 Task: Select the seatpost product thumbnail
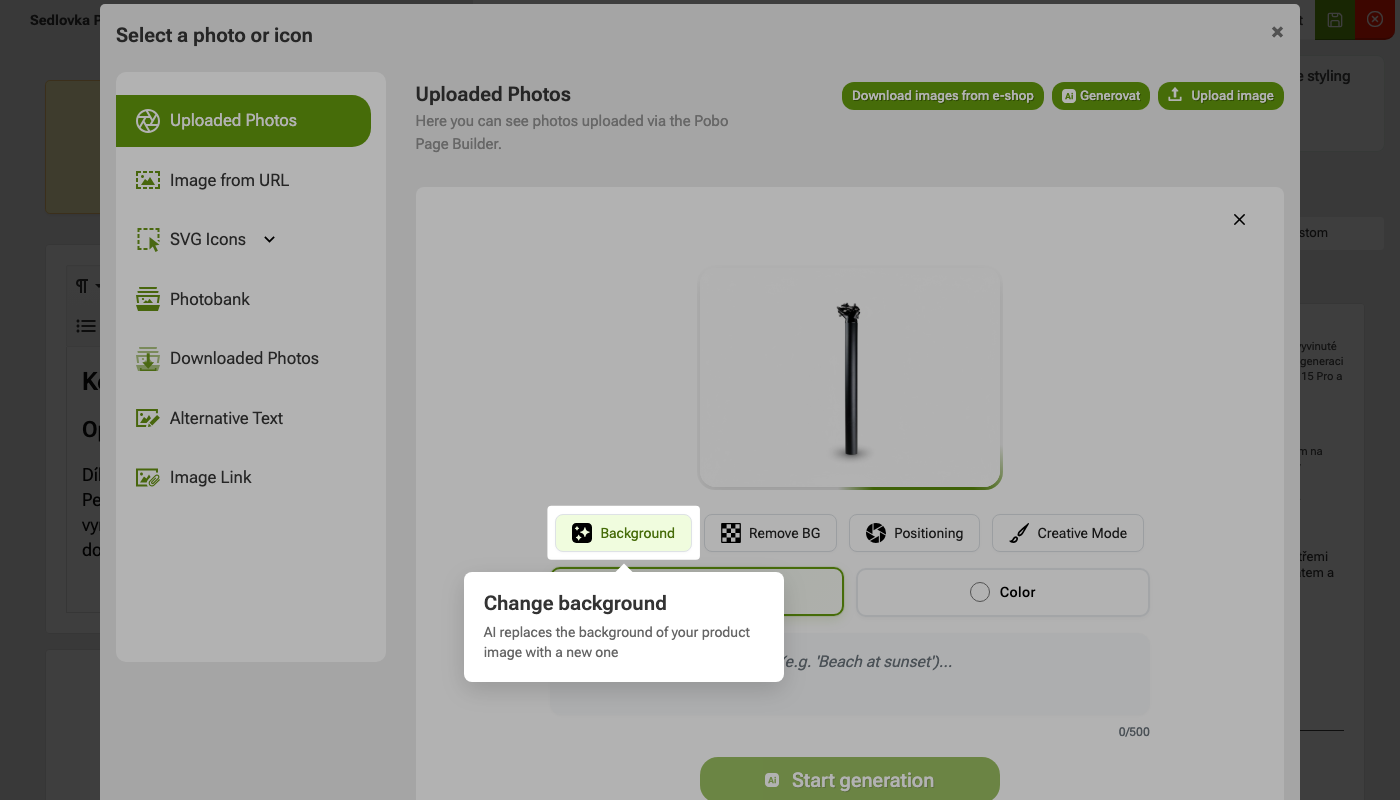851,379
